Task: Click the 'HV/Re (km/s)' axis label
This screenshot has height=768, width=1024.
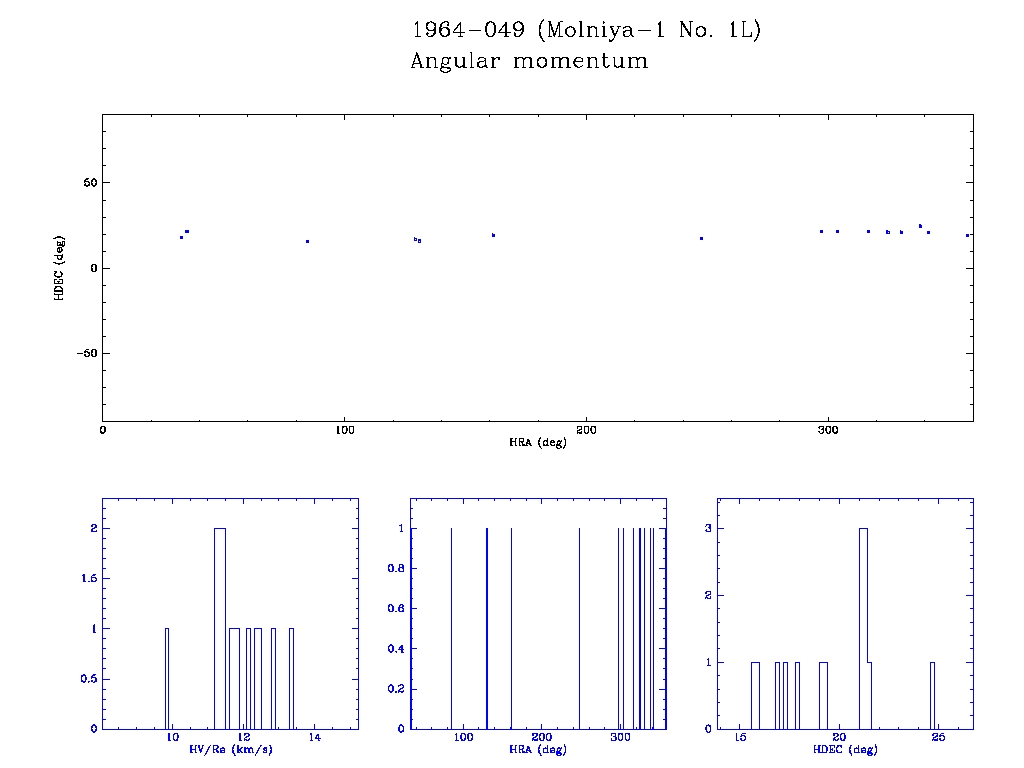Action: coord(230,749)
